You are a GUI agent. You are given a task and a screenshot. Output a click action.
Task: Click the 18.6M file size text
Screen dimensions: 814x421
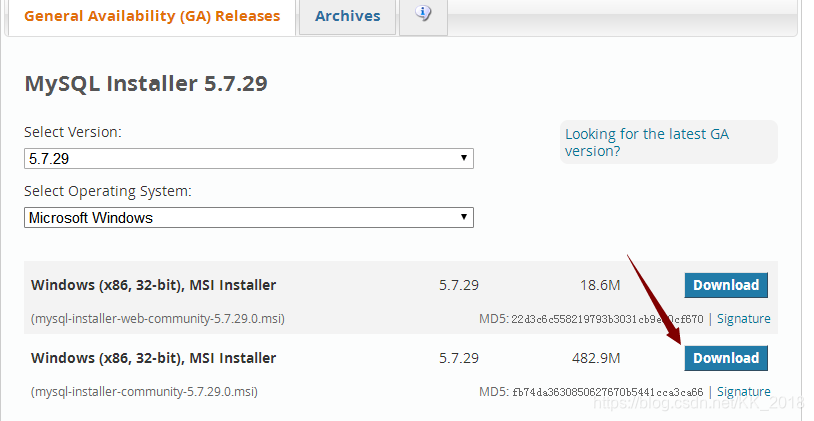[600, 285]
